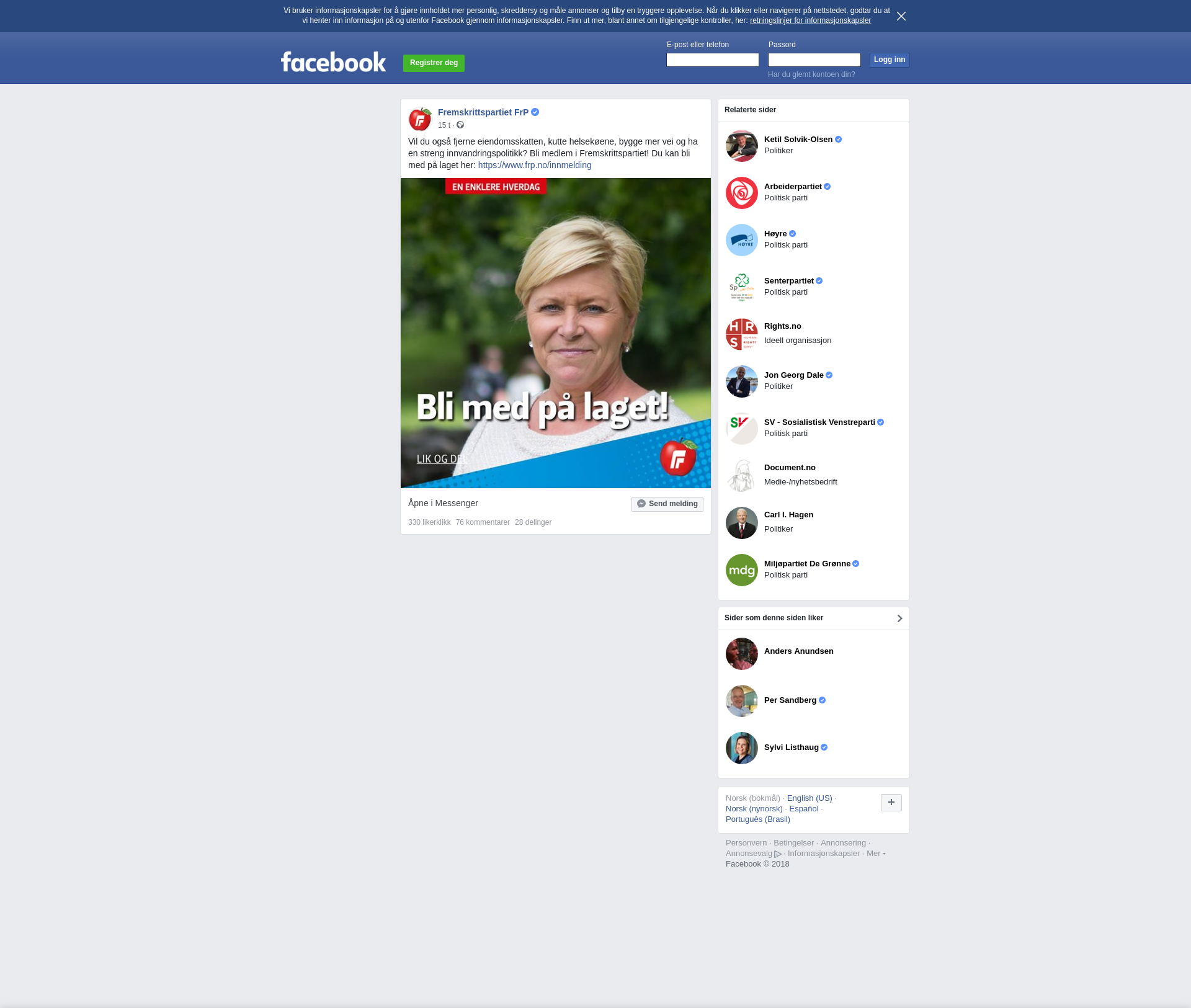Click the mdg green logo
The image size is (1191, 1008).
[x=742, y=570]
